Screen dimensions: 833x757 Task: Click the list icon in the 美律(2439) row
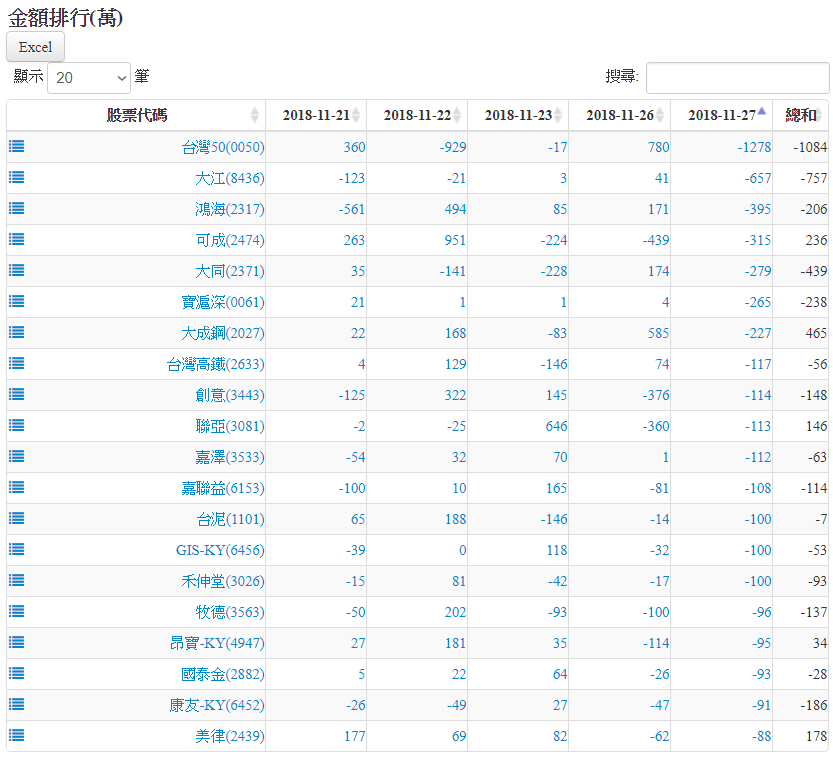pos(17,735)
